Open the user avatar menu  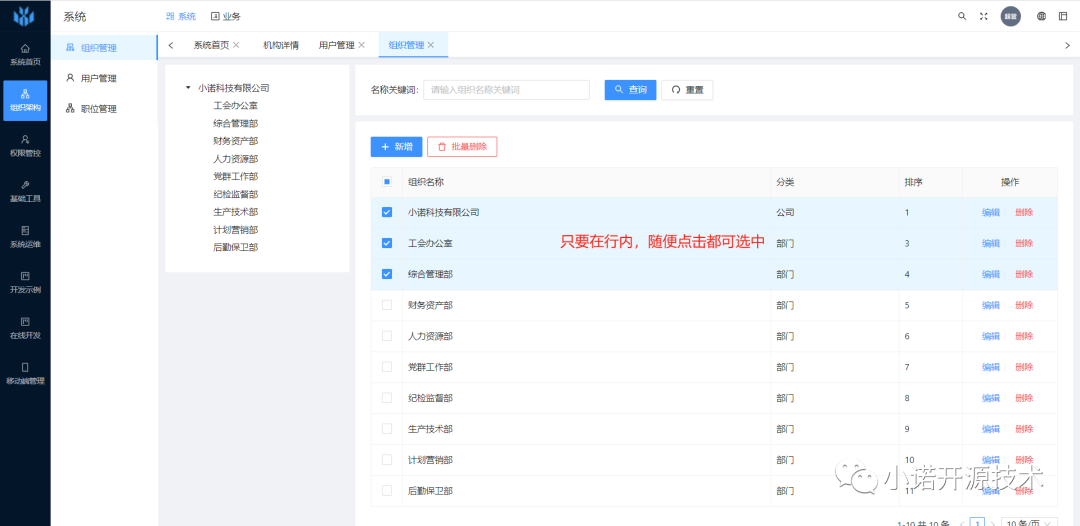(x=1010, y=17)
